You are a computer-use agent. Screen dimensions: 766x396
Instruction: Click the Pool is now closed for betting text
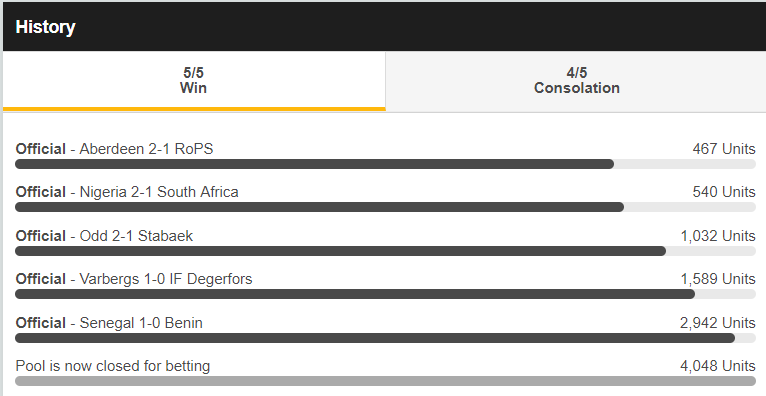[x=113, y=366]
